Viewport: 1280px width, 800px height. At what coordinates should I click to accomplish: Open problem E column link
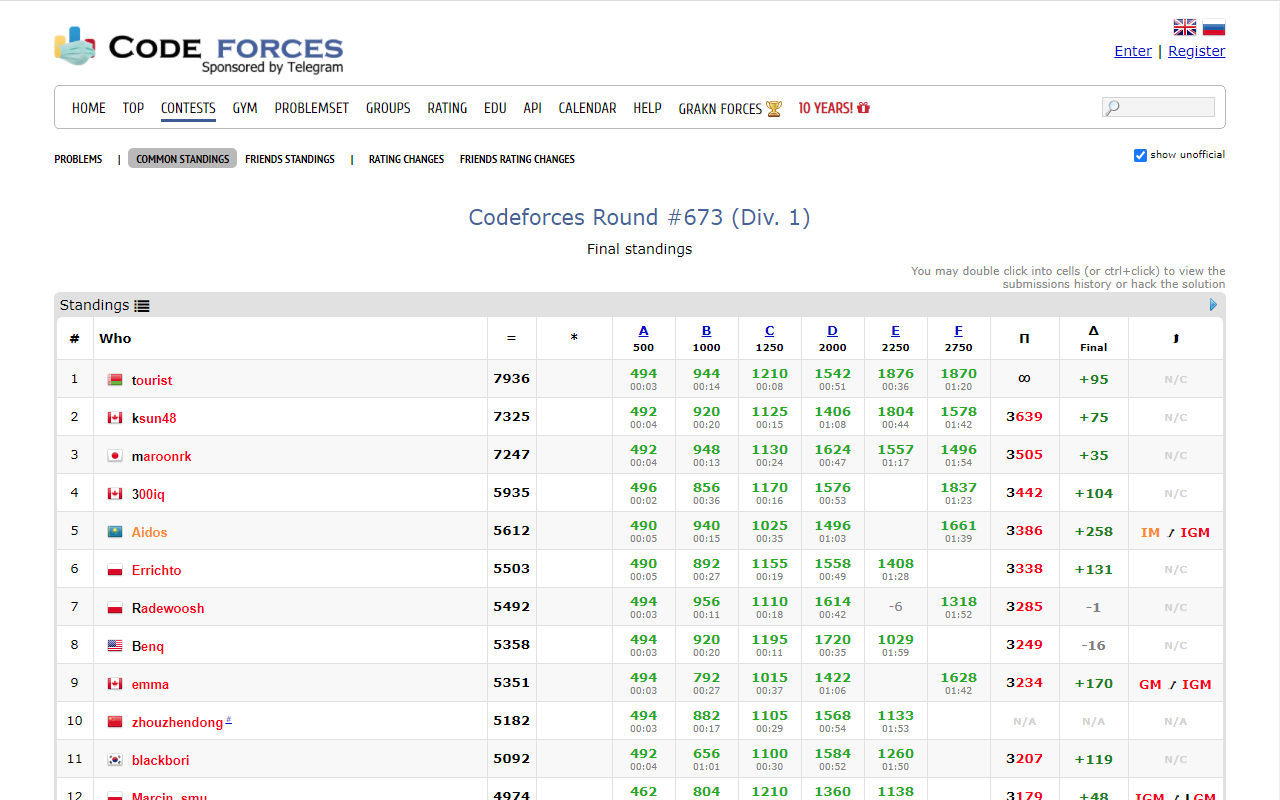click(x=896, y=331)
